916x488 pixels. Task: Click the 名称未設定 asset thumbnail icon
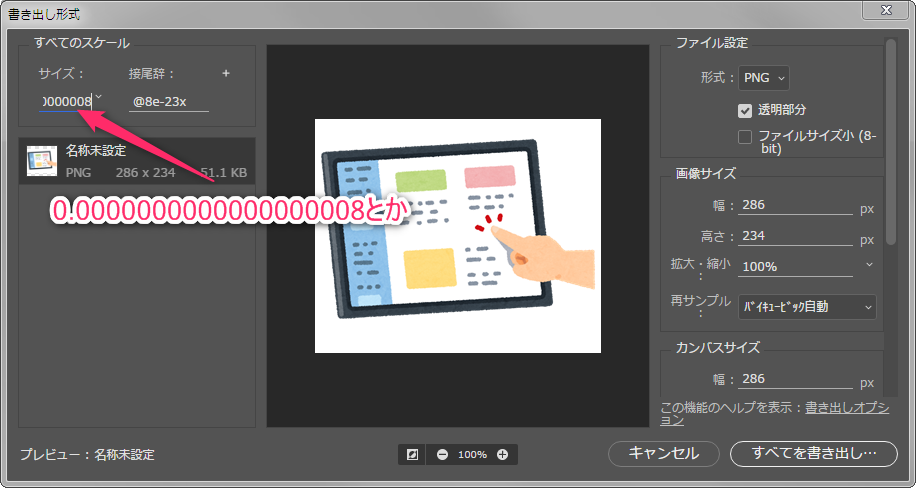[41, 161]
